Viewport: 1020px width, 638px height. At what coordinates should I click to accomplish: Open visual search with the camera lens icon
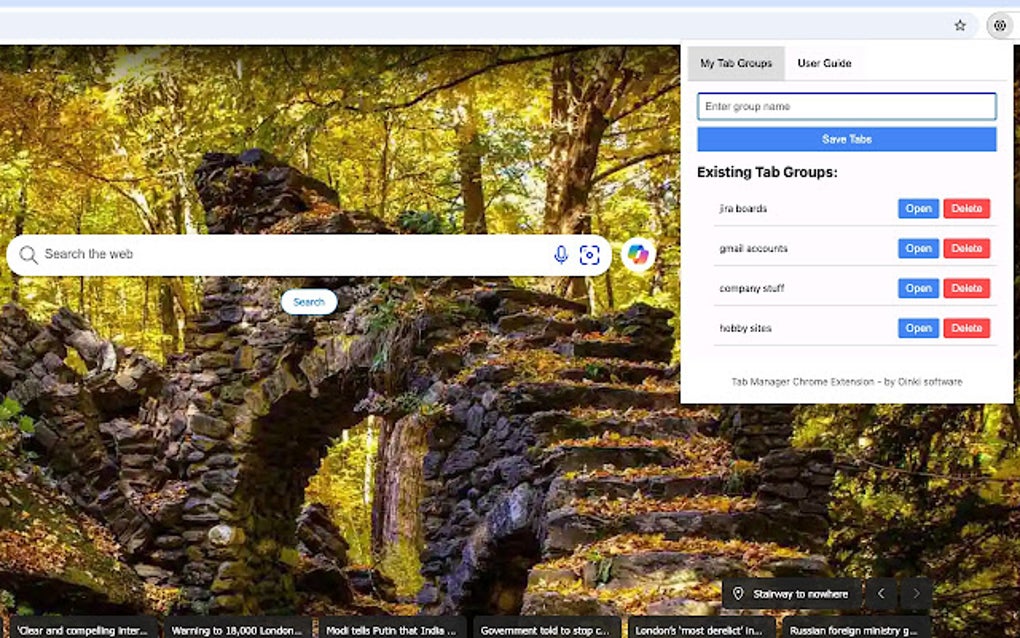[x=590, y=254]
